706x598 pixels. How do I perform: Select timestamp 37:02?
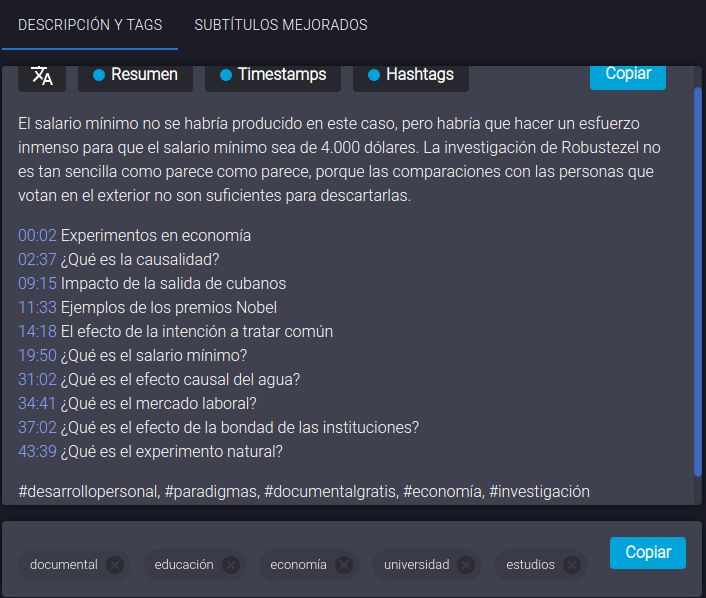tap(37, 427)
